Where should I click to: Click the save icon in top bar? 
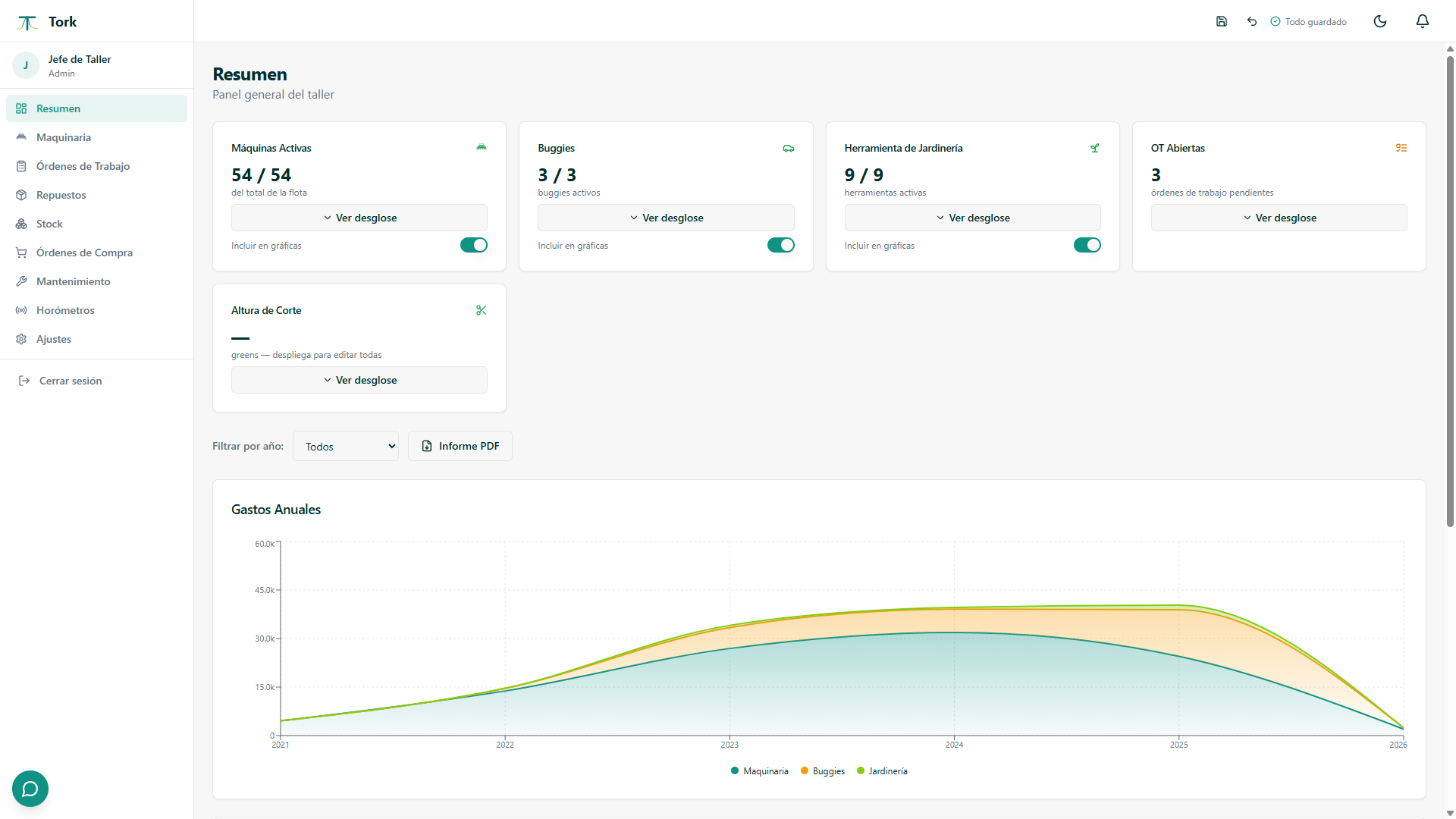pyautogui.click(x=1221, y=21)
